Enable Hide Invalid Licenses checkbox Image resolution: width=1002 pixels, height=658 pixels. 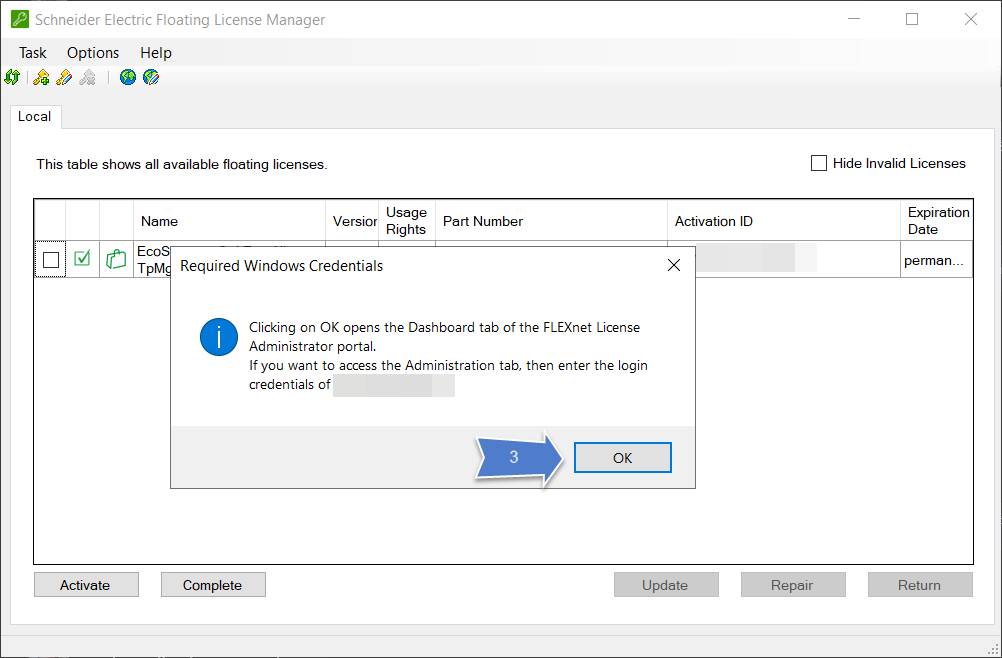click(x=819, y=164)
